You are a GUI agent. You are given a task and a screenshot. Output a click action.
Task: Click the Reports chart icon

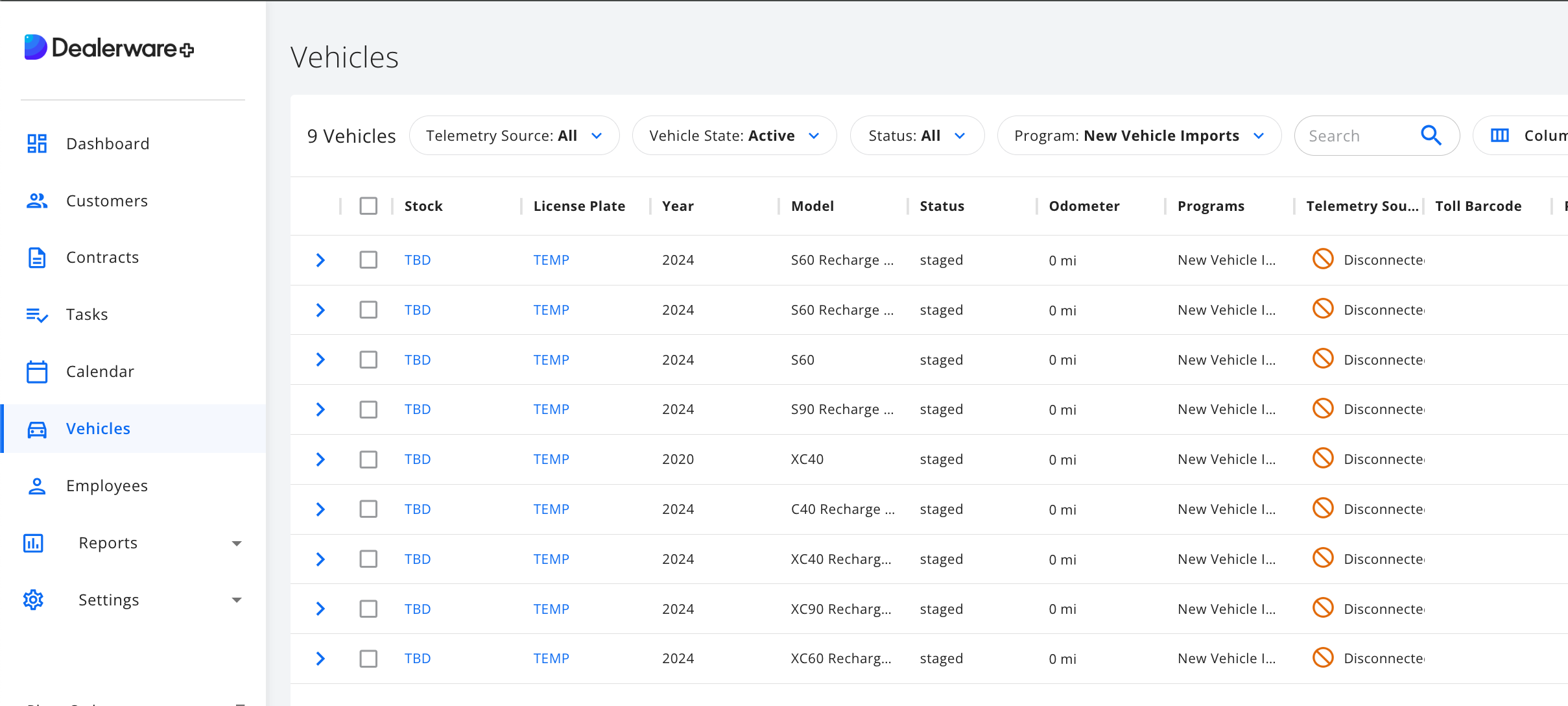[33, 543]
